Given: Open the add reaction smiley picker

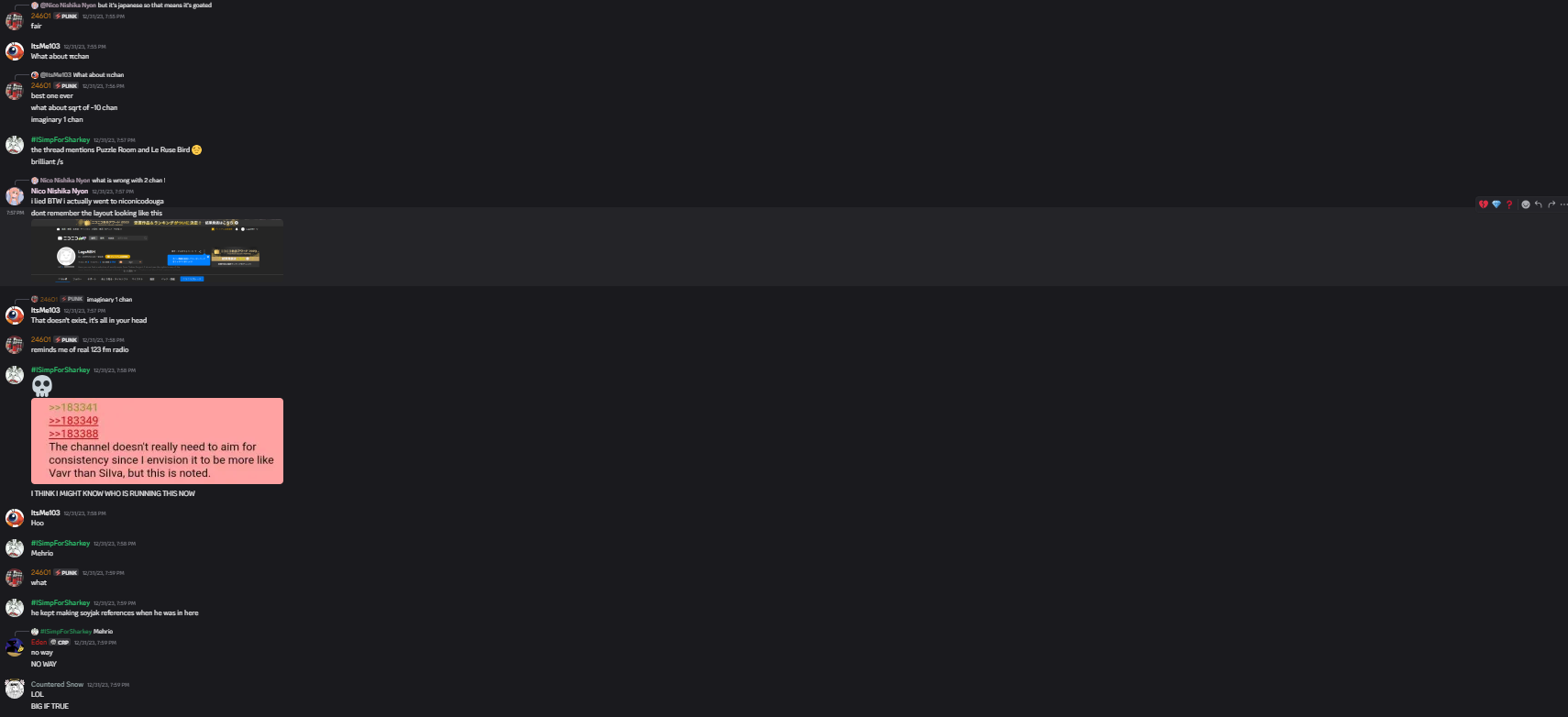Looking at the screenshot, I should coord(1526,204).
